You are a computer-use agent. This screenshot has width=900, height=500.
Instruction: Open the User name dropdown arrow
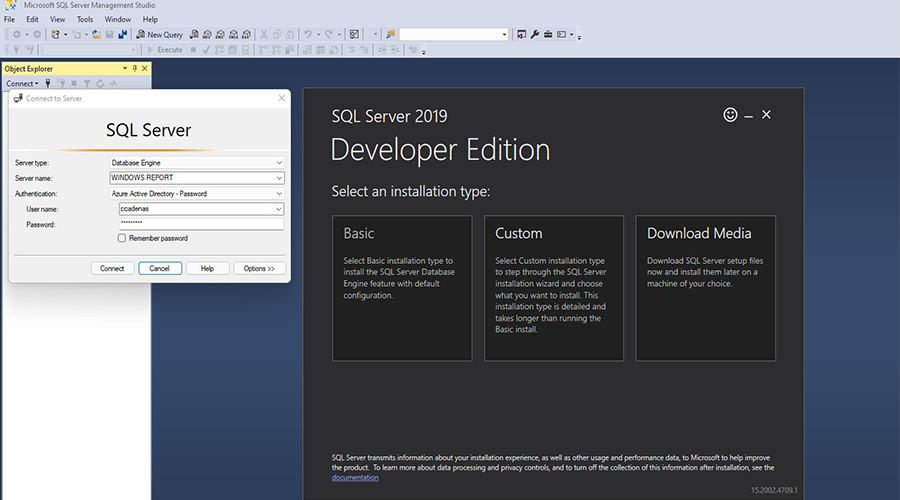tap(278, 209)
